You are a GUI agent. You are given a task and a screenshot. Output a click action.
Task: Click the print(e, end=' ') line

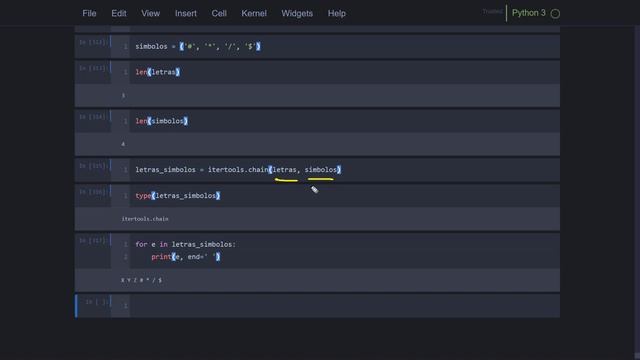(186, 257)
